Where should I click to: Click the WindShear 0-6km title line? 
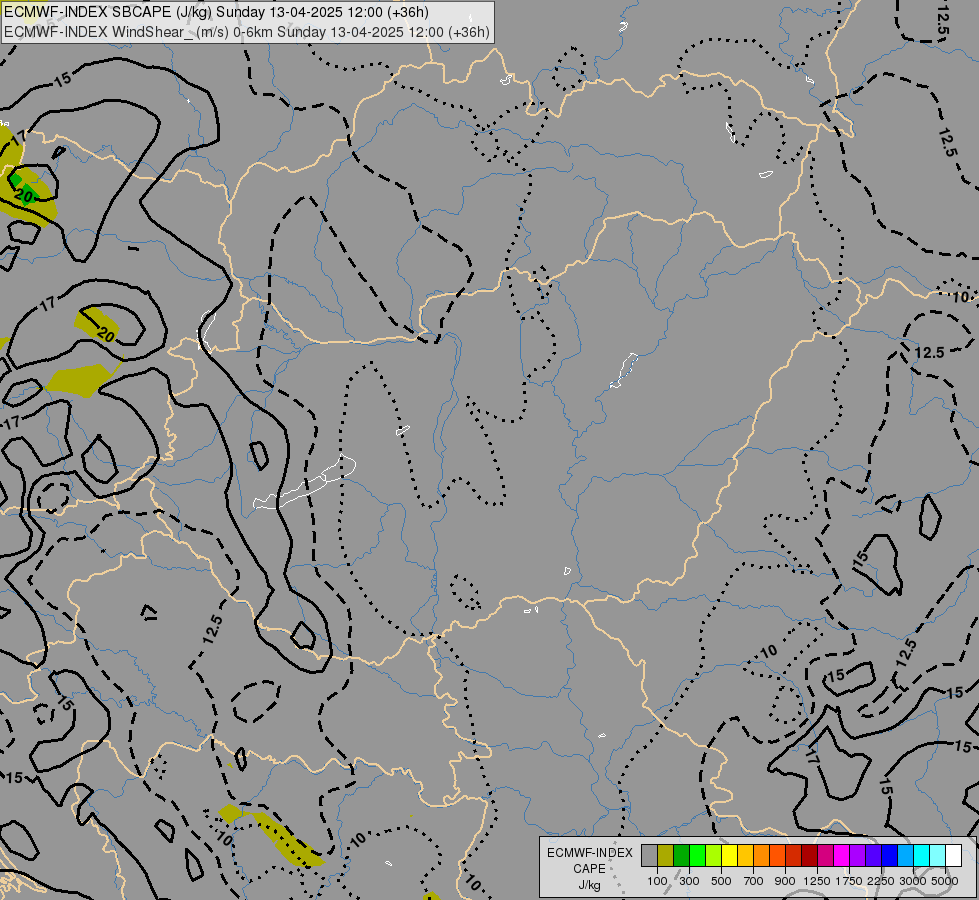[247, 32]
